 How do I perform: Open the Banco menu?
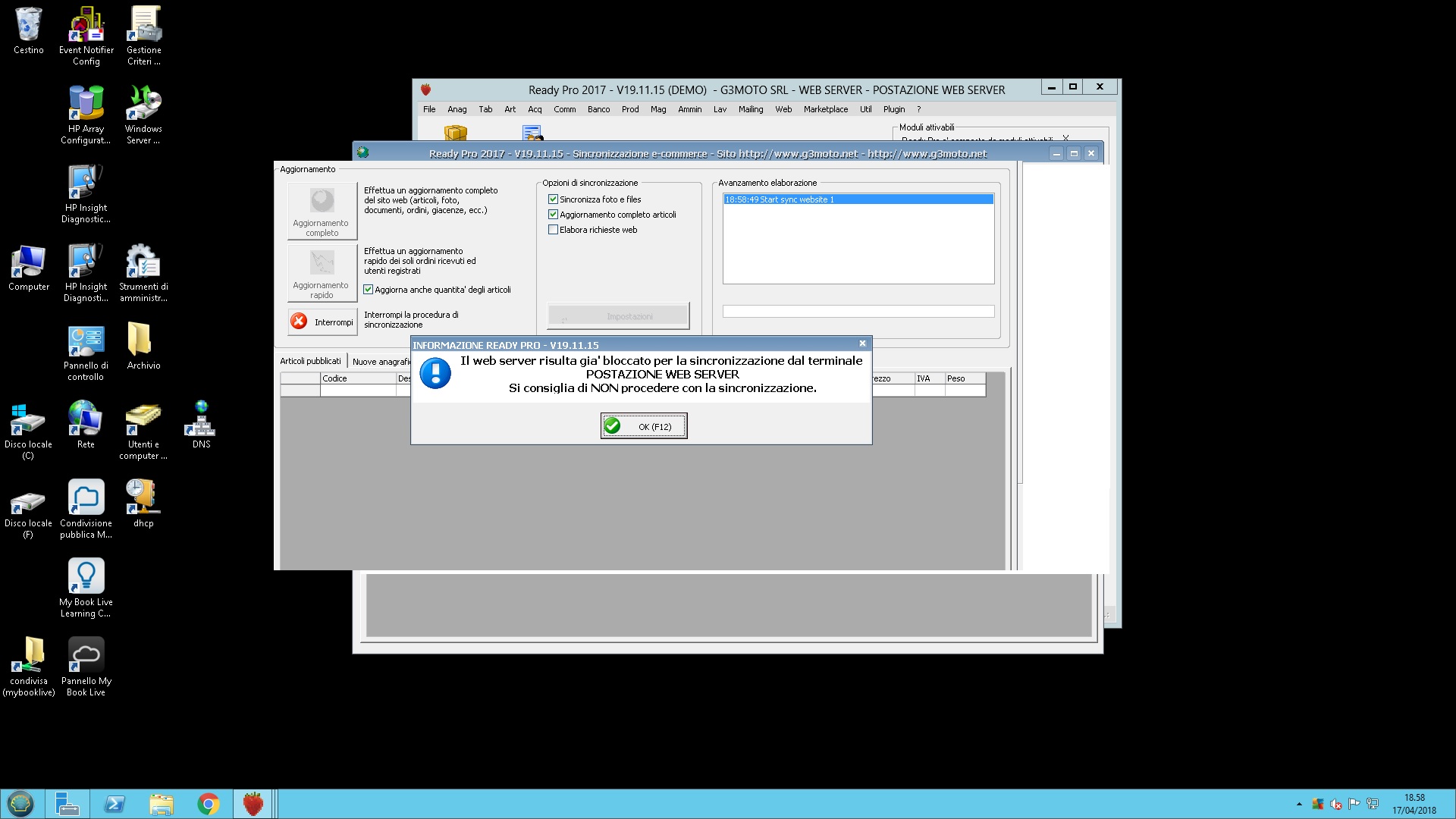tap(598, 109)
